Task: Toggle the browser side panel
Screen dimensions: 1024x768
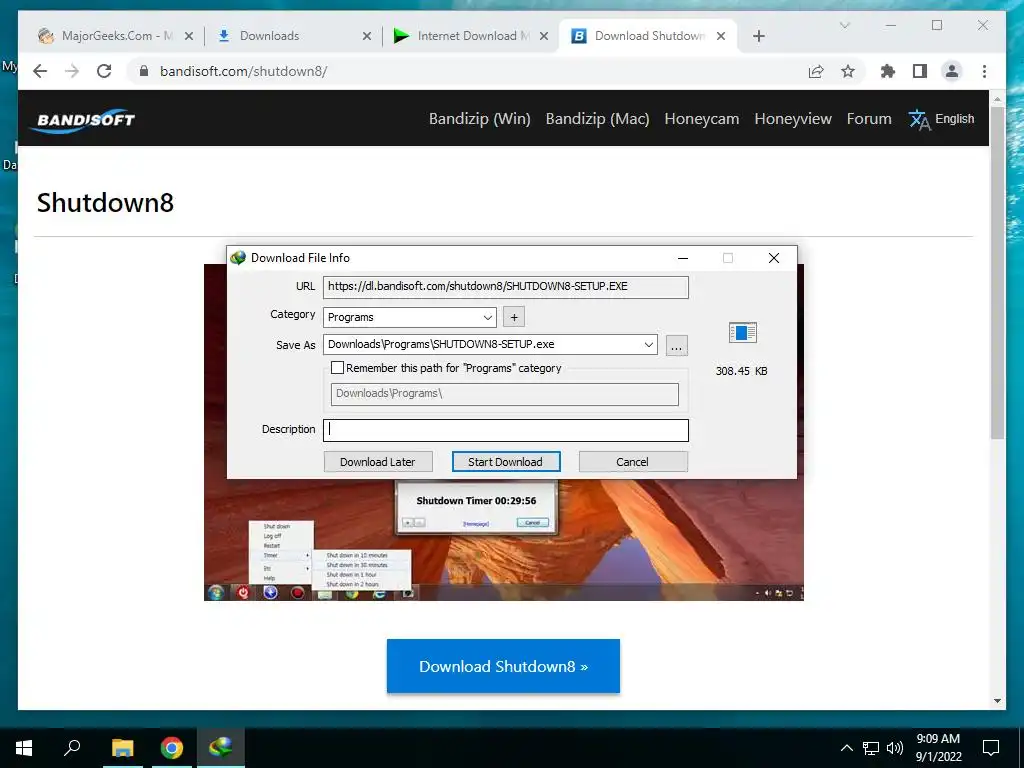Action: (x=920, y=71)
